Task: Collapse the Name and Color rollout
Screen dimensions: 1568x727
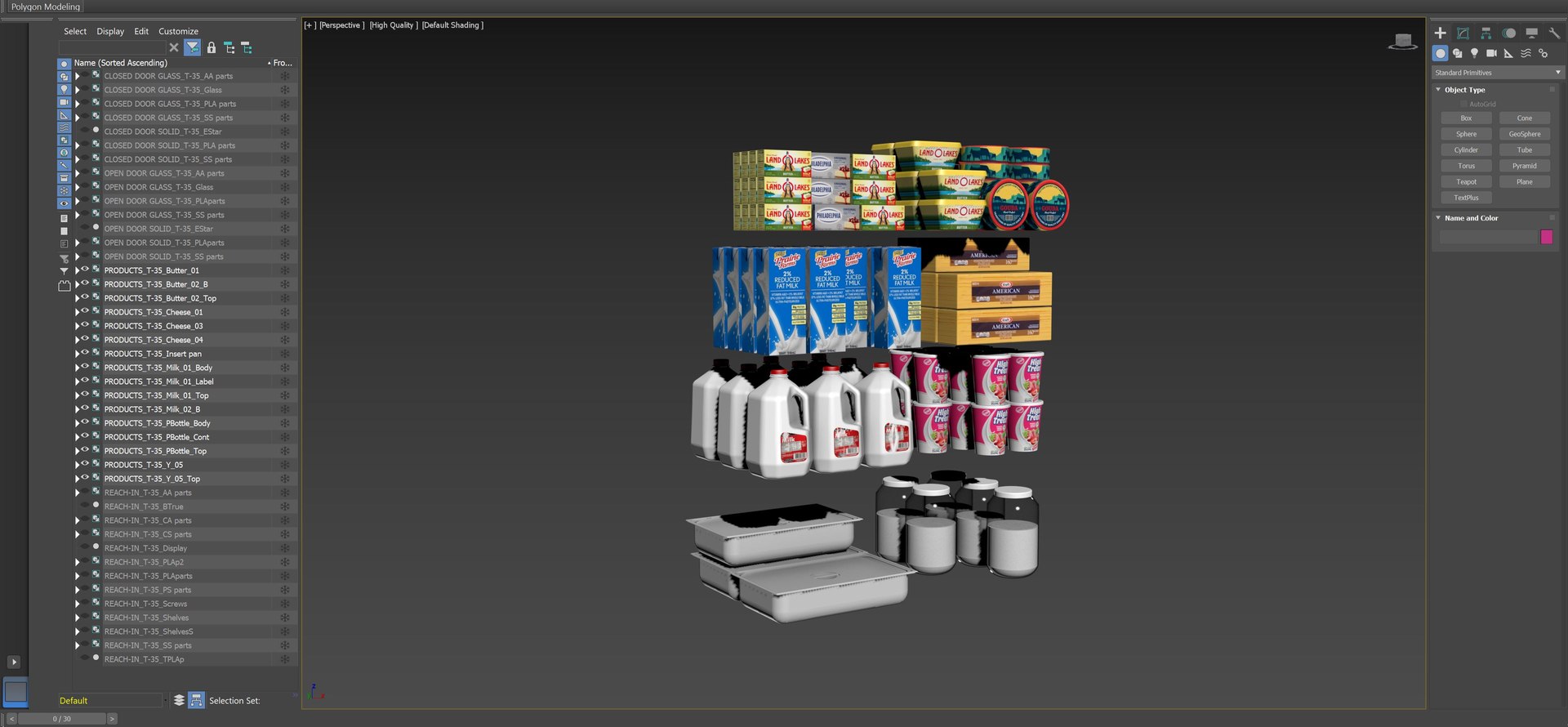Action: click(x=1438, y=218)
